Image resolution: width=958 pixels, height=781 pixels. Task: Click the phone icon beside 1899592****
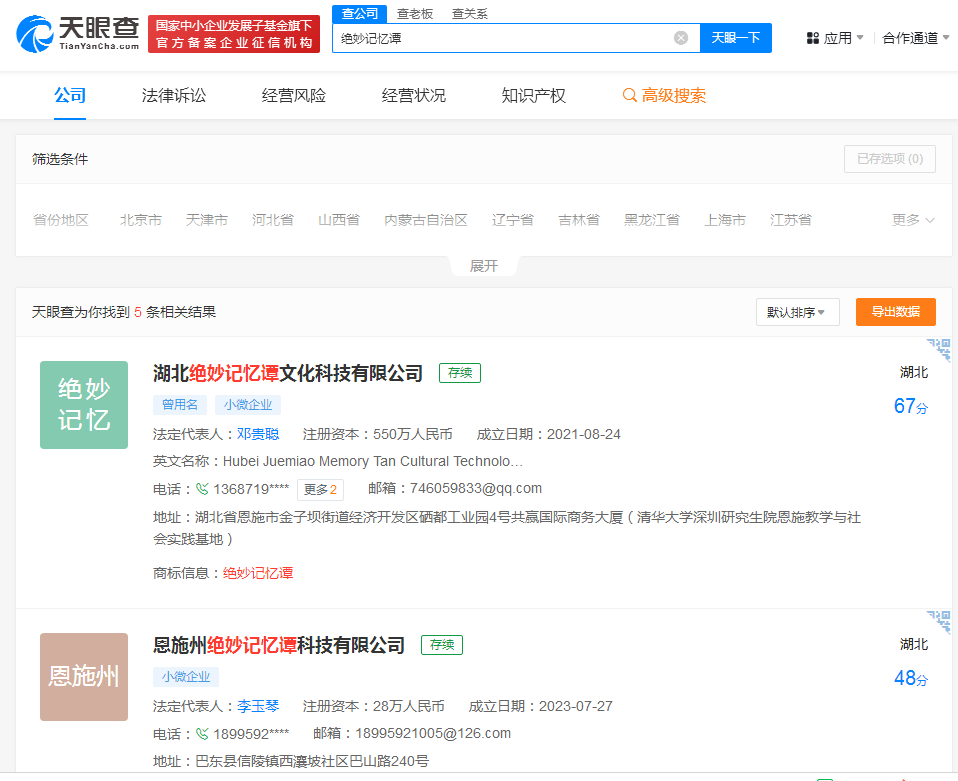pyautogui.click(x=202, y=733)
